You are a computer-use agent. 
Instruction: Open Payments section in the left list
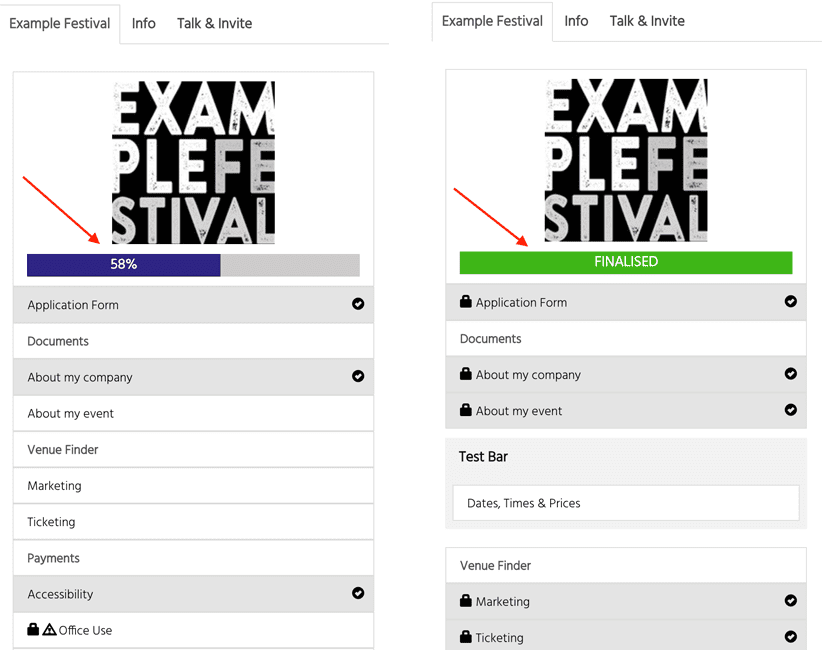(x=193, y=558)
